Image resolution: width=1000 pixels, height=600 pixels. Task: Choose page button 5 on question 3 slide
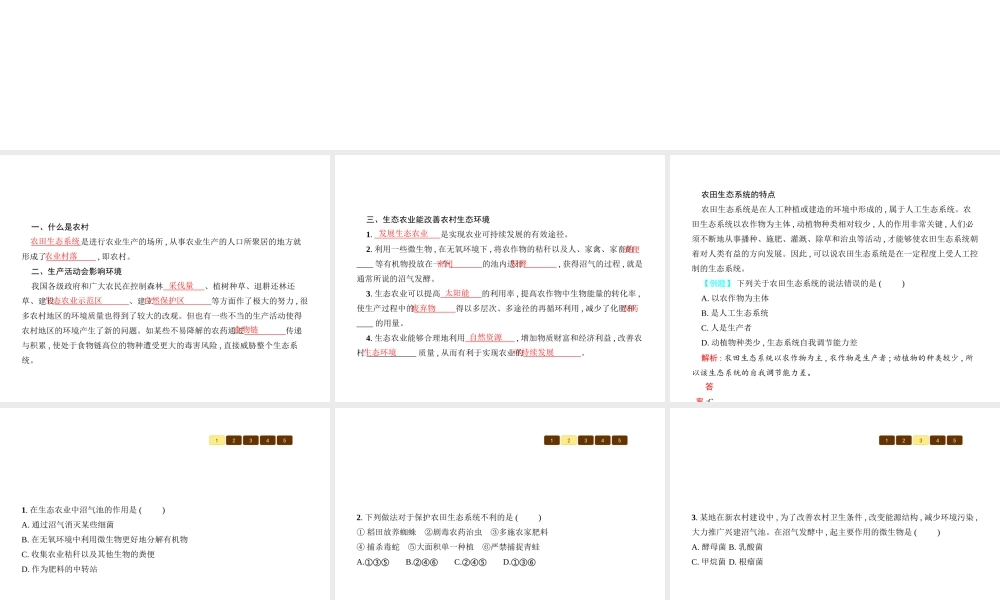[955, 440]
